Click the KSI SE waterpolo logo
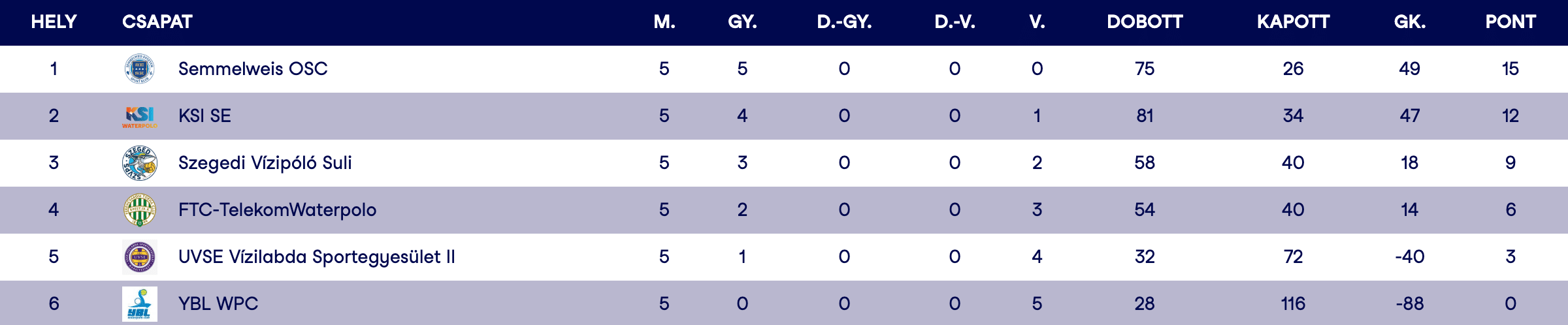Viewport: 1568px width, 325px height. (139, 116)
